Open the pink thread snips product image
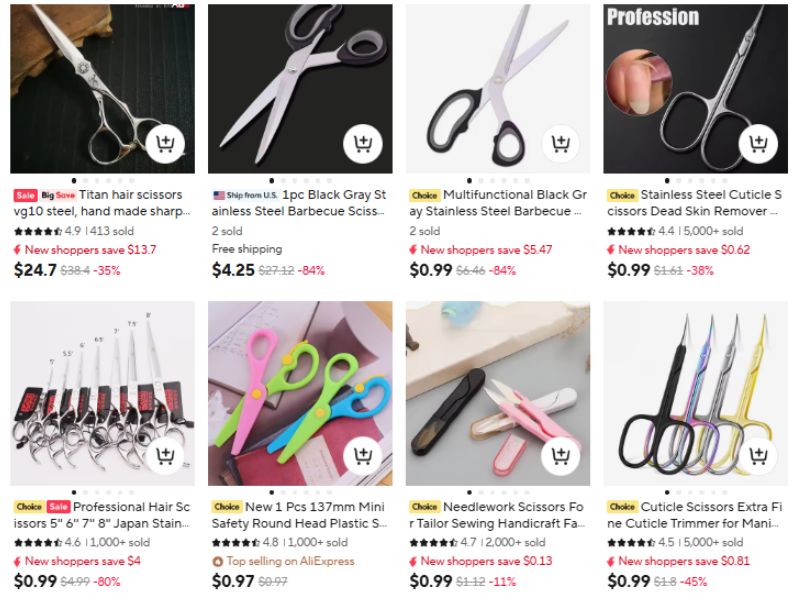800x600 pixels. tap(498, 393)
